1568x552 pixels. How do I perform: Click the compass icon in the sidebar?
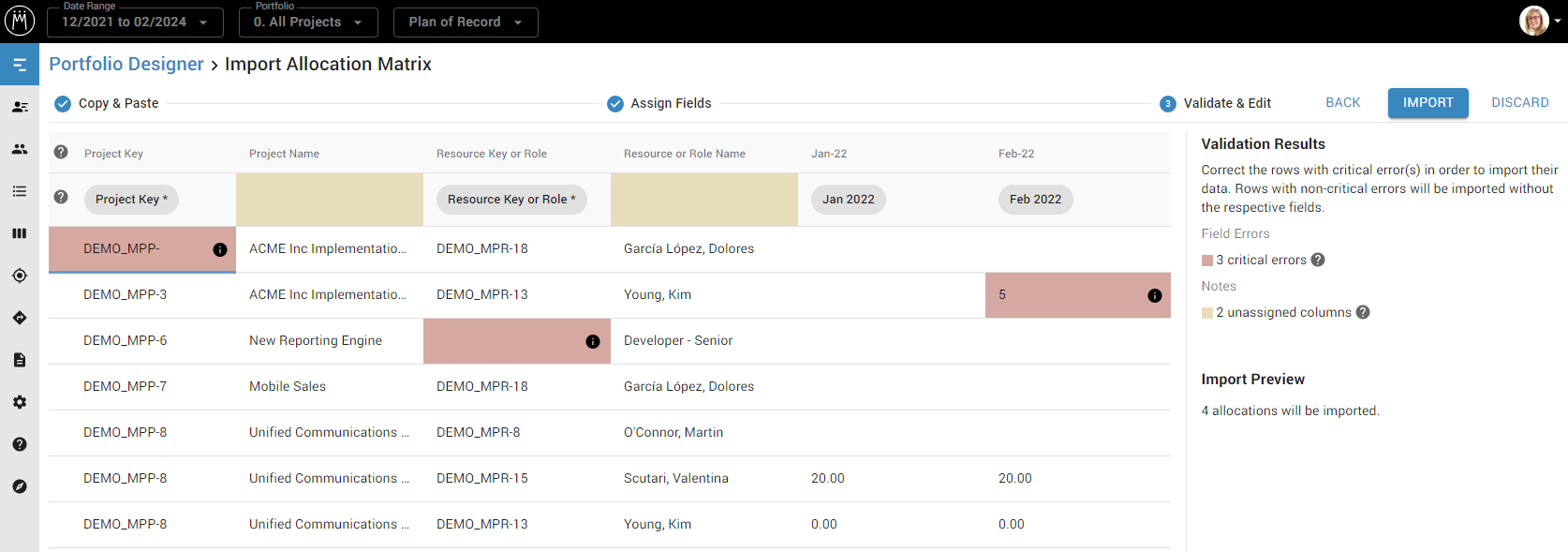tap(20, 486)
